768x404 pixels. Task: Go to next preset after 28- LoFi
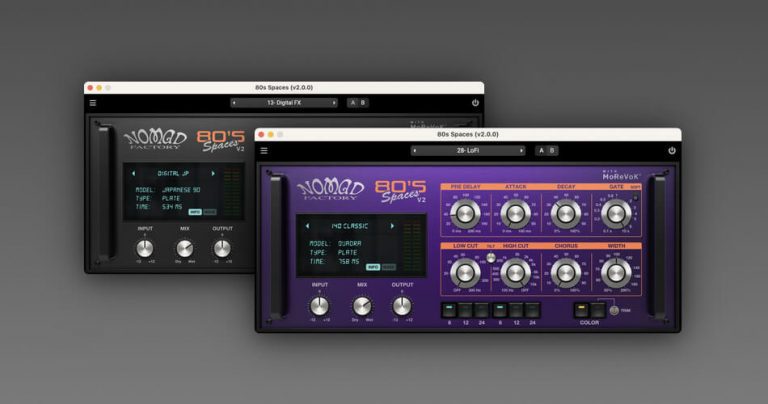click(521, 151)
